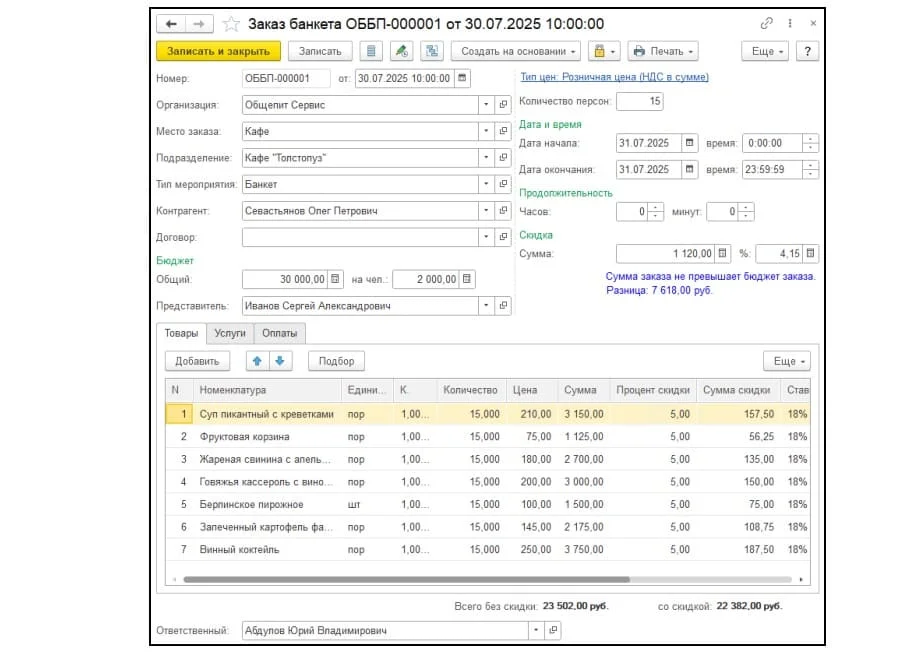Screen dimensions: 914x657
Task: Click the Записать button
Action: (320, 51)
